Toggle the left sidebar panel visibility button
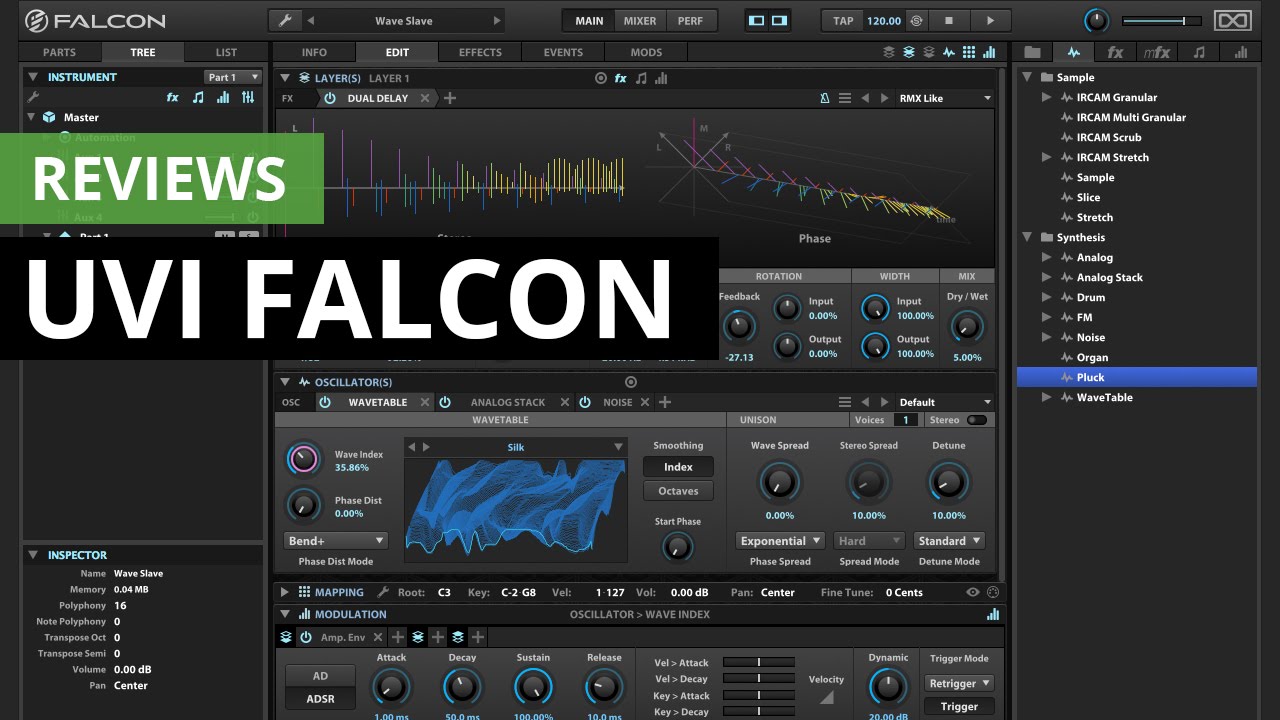This screenshot has width=1280, height=720. pyautogui.click(x=757, y=20)
